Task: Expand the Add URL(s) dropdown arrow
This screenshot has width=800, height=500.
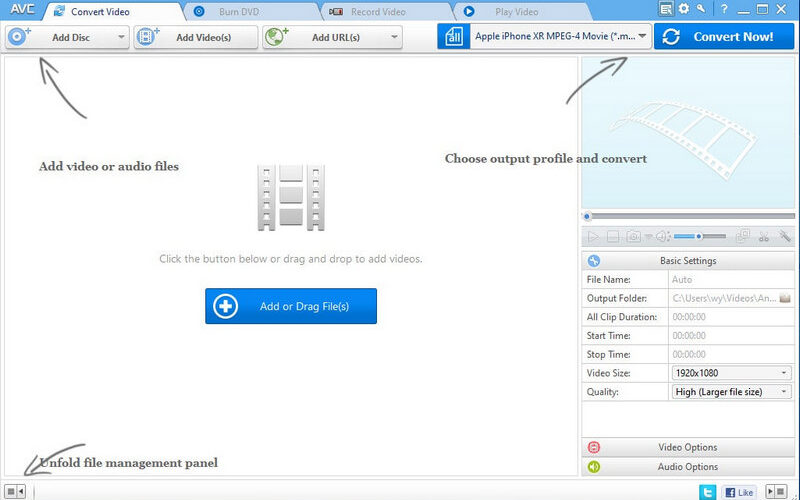Action: (x=394, y=37)
